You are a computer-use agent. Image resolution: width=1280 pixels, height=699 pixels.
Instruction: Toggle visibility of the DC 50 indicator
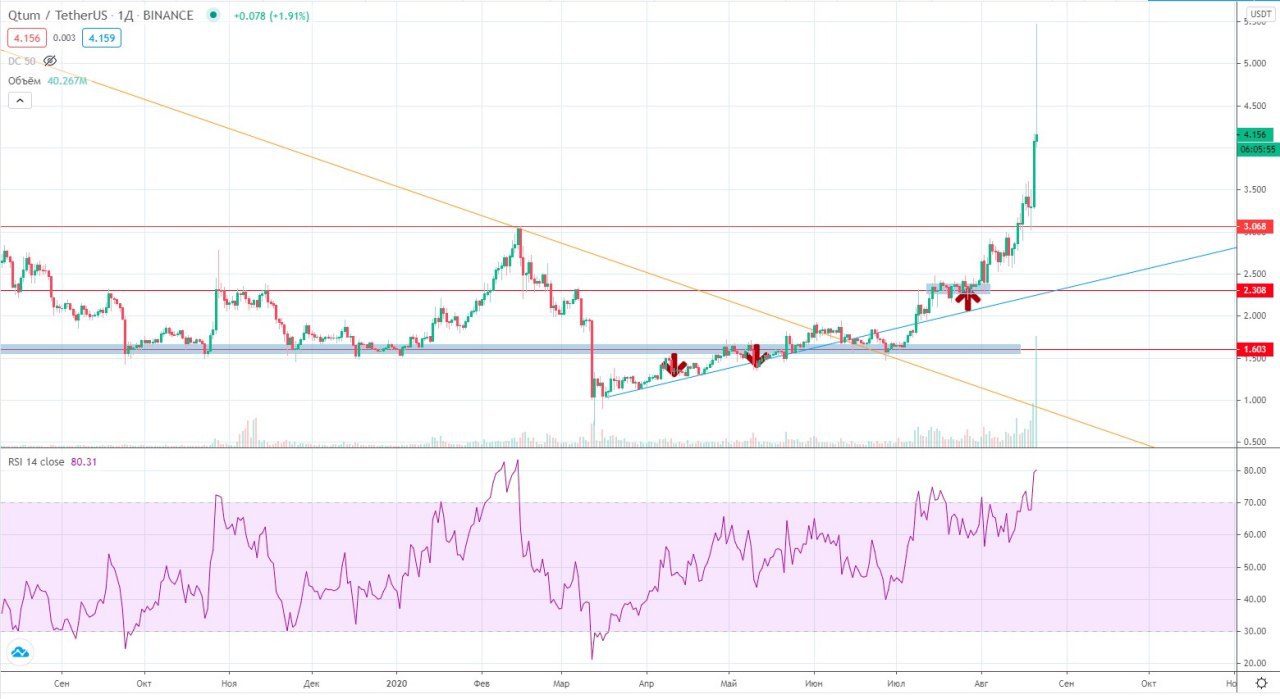tap(50, 61)
